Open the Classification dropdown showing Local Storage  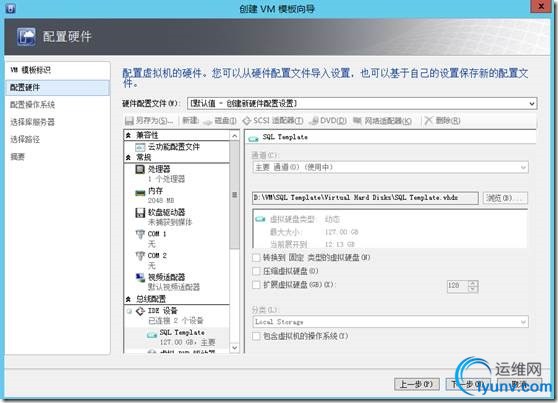coord(523,322)
